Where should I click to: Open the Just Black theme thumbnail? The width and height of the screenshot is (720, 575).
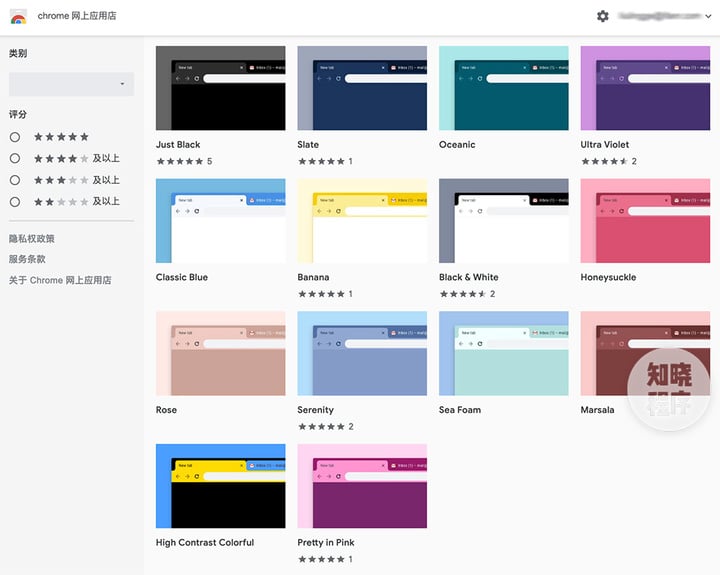point(220,88)
